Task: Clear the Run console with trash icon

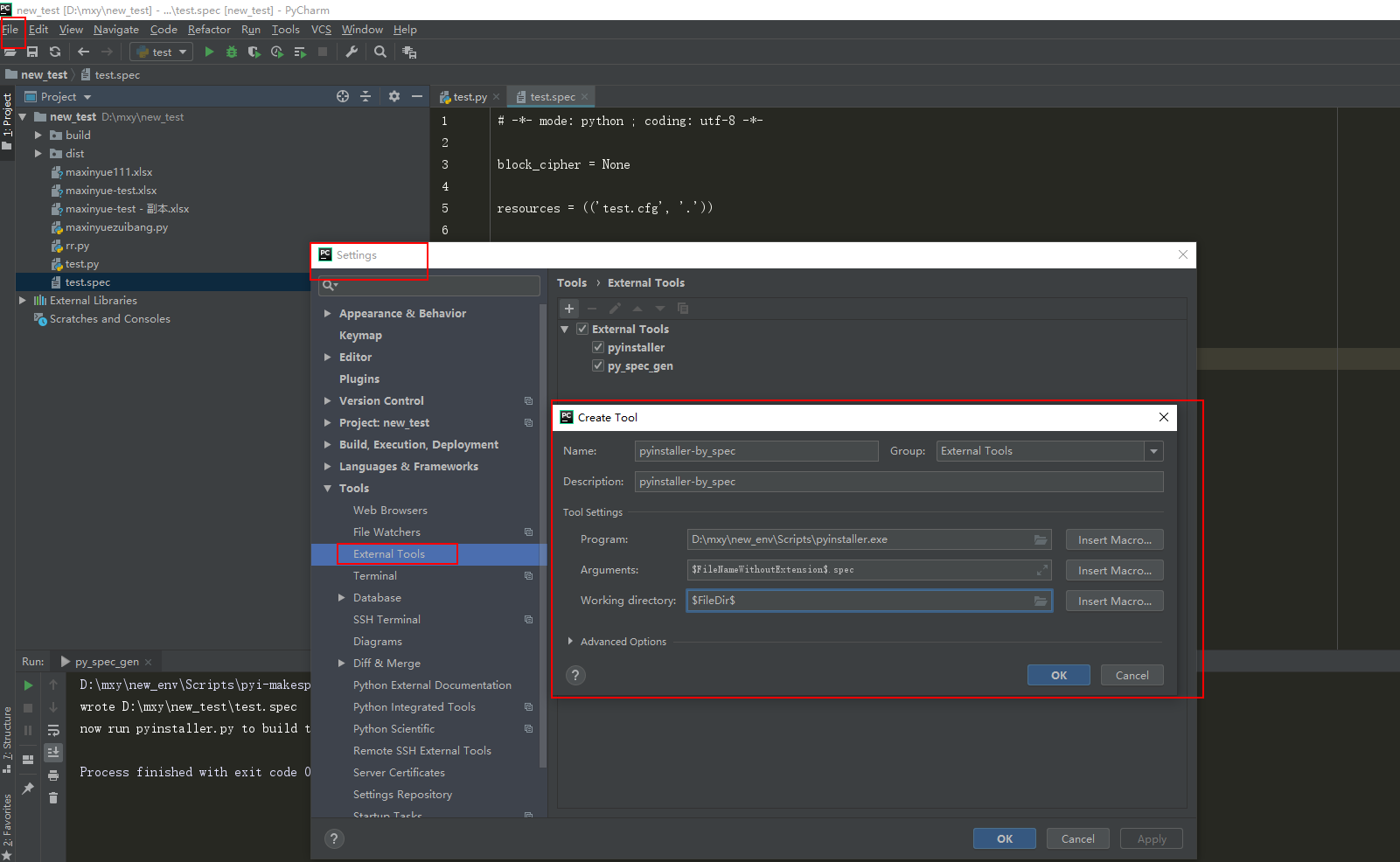Action: (53, 798)
